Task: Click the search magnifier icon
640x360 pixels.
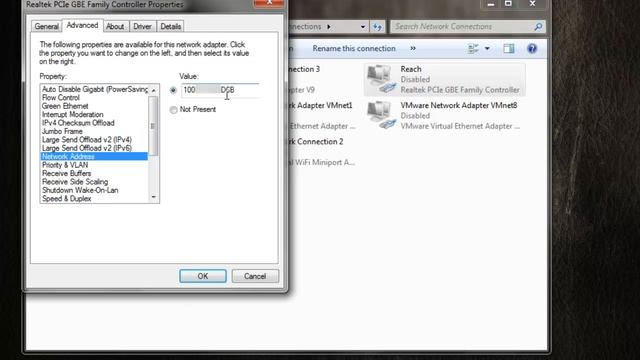Action: (x=538, y=27)
